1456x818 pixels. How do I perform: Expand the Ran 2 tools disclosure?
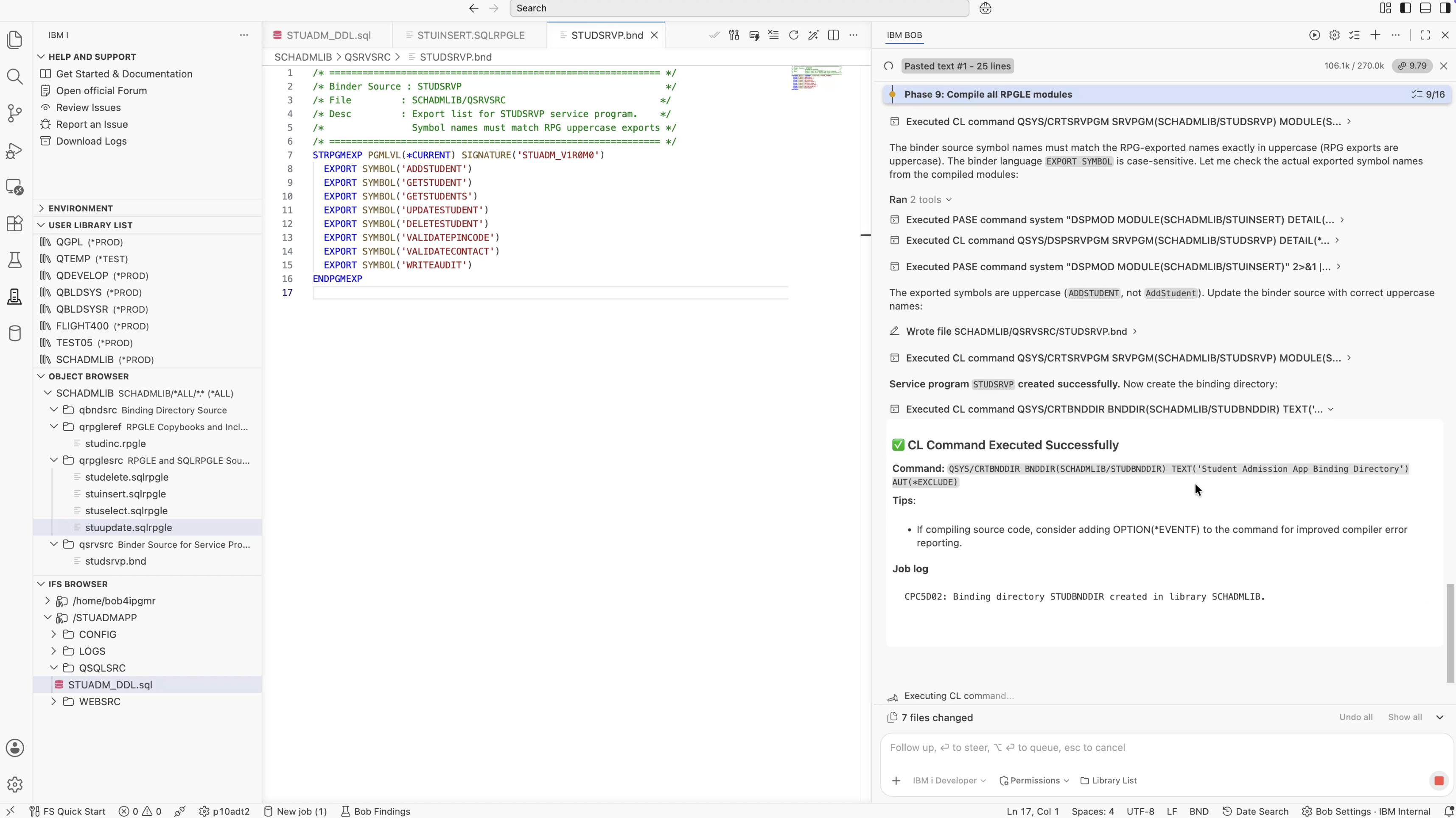point(921,199)
